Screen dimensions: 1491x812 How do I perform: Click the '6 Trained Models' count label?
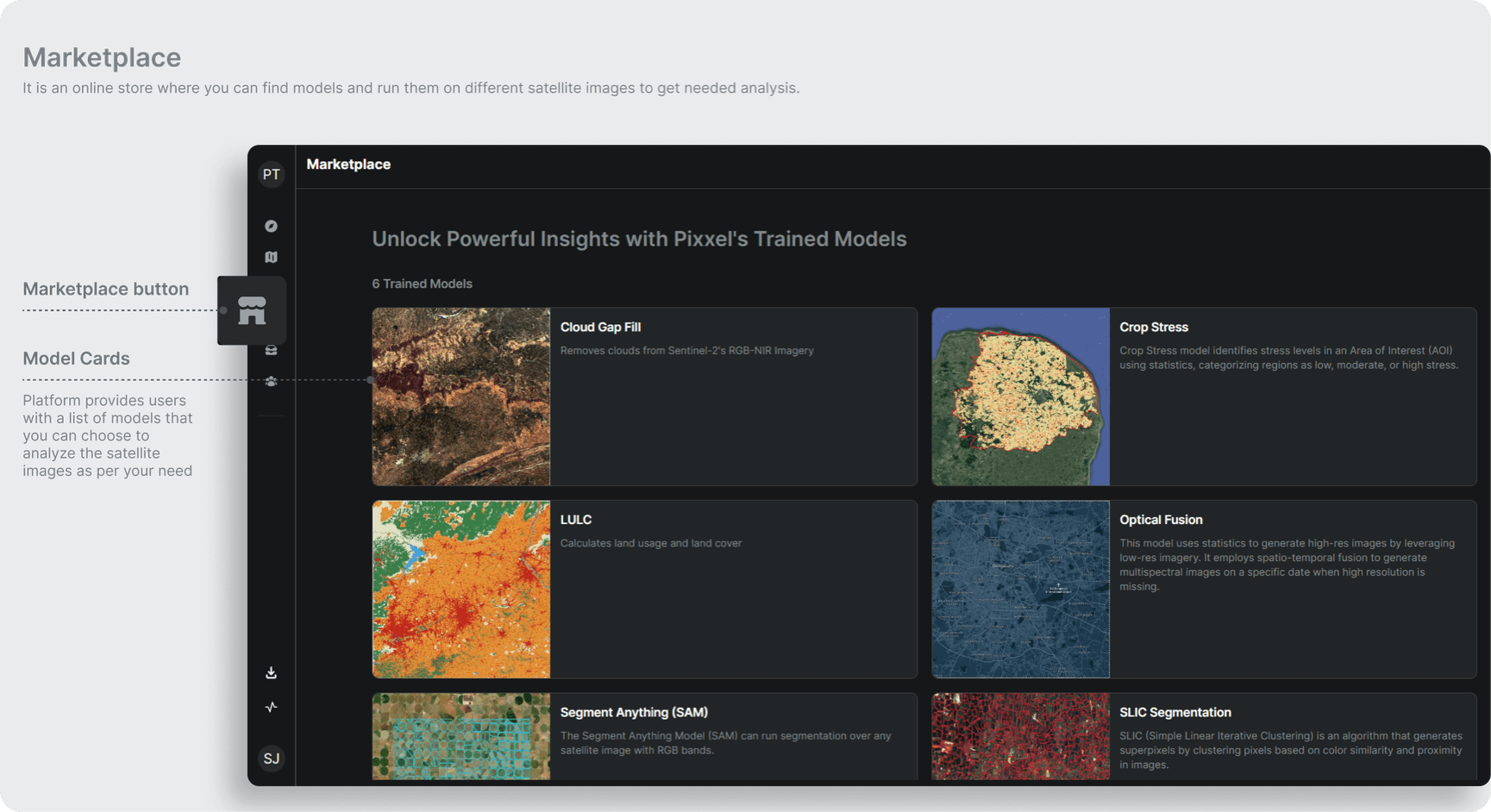tap(423, 284)
